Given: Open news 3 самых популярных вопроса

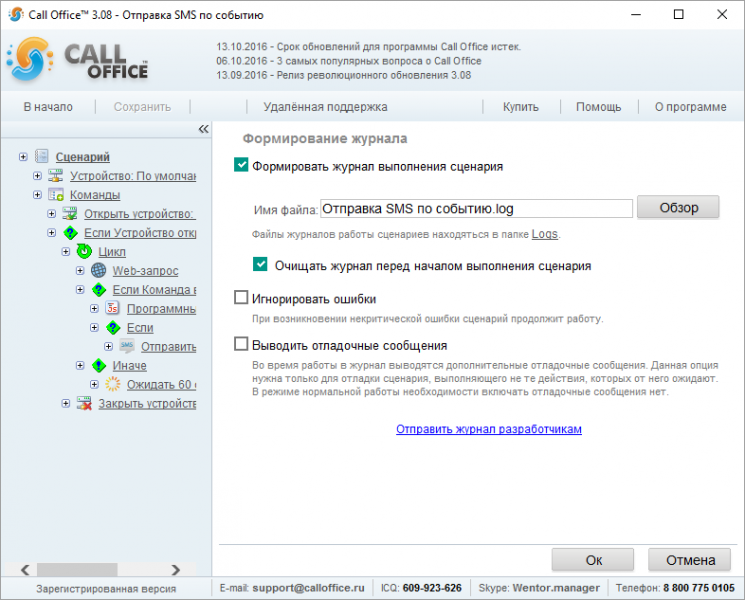Looking at the screenshot, I should click(x=349, y=61).
